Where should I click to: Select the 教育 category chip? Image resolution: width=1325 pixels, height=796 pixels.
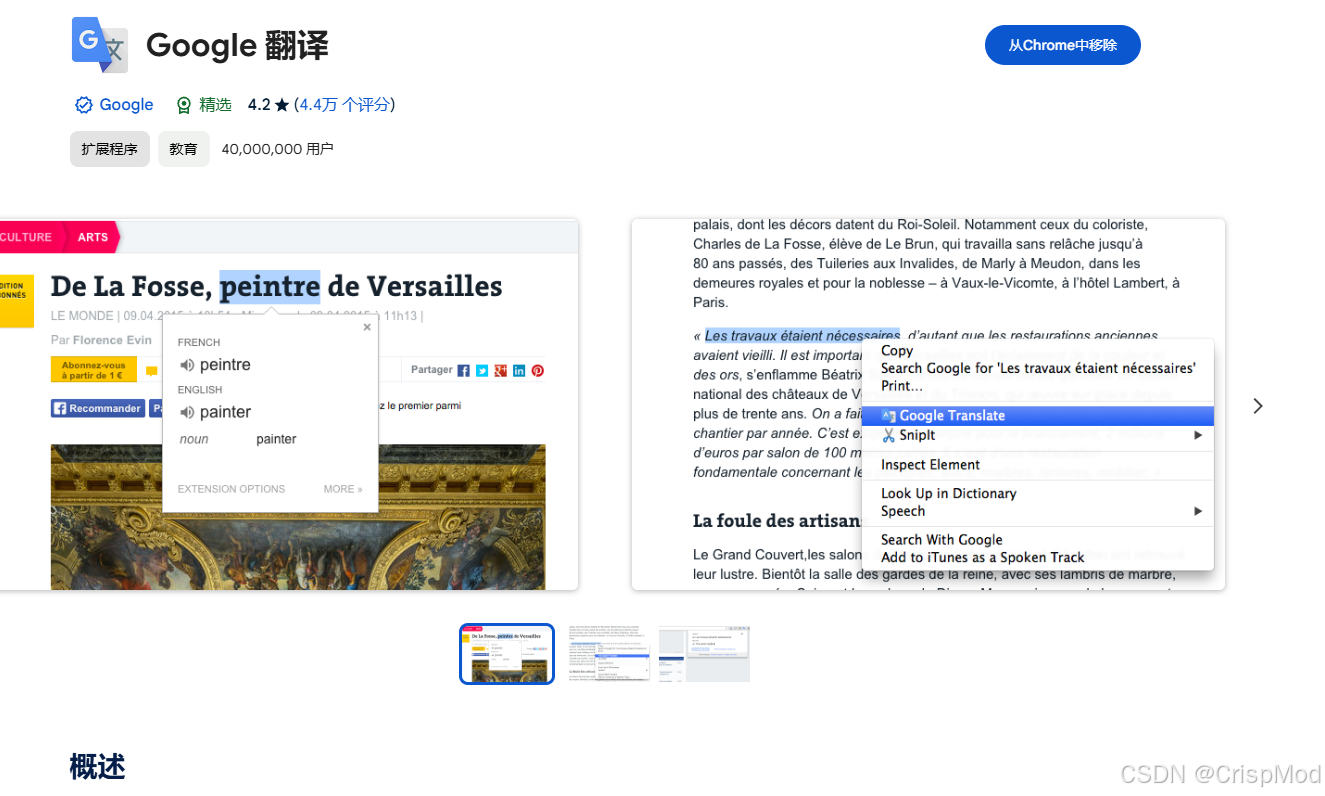pos(183,149)
